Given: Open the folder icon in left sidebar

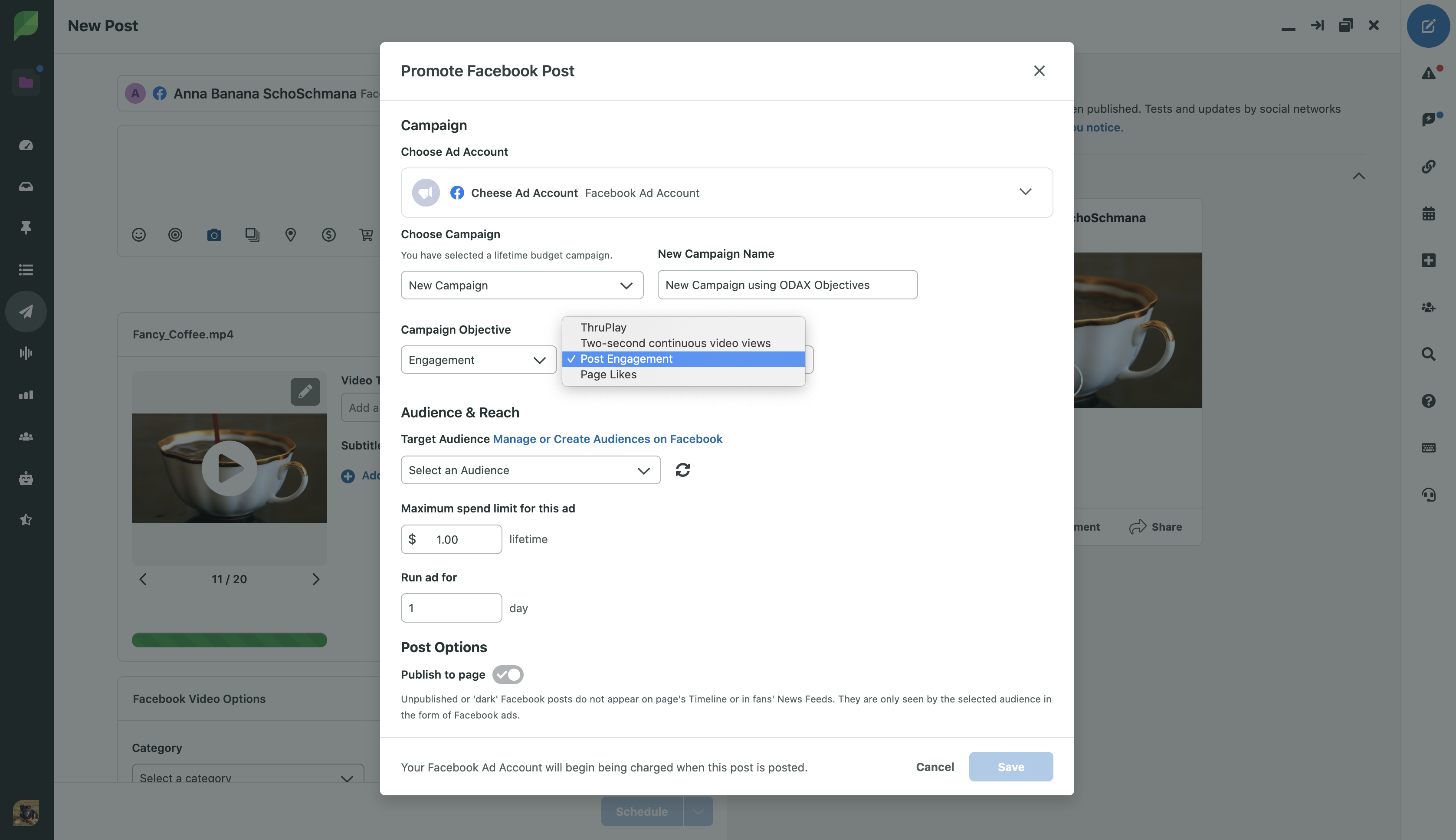Looking at the screenshot, I should click(x=26, y=82).
